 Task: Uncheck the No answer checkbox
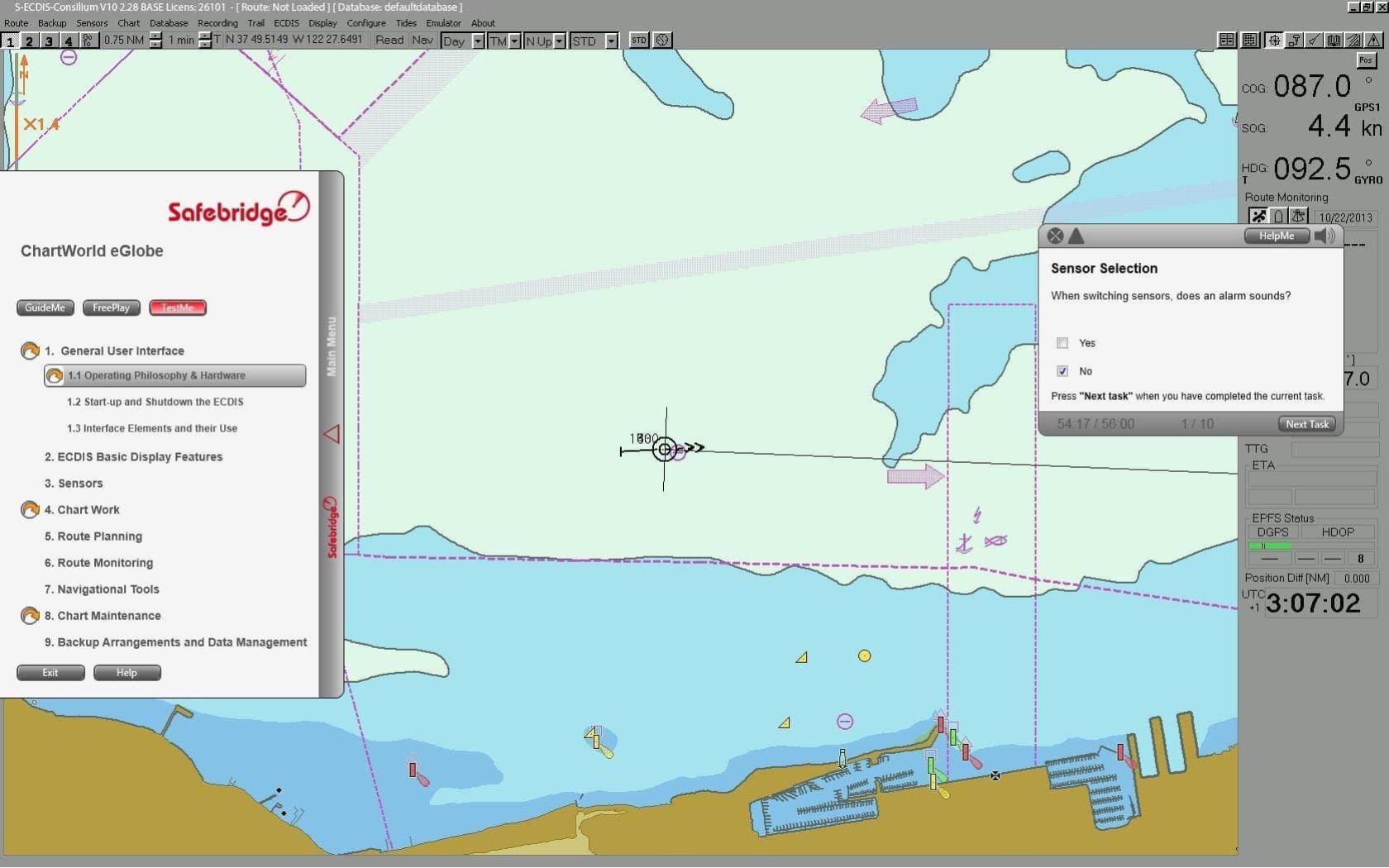(x=1062, y=371)
